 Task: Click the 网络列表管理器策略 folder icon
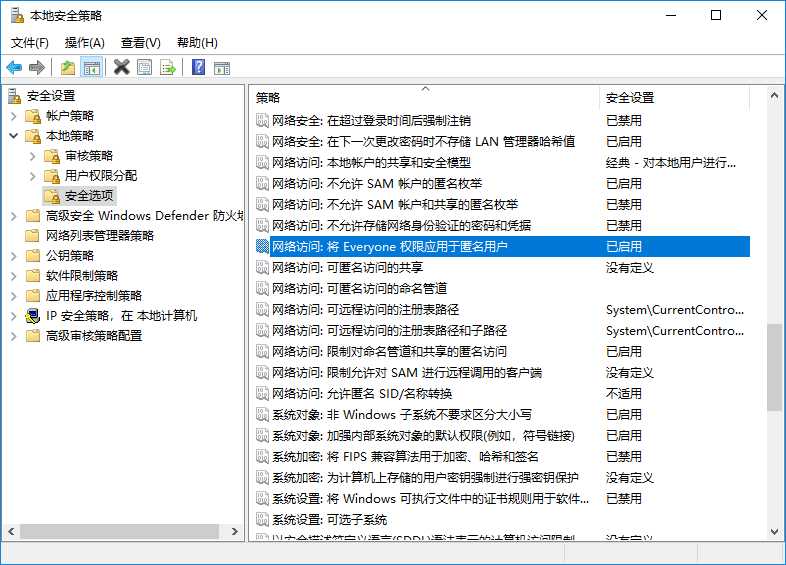33,236
